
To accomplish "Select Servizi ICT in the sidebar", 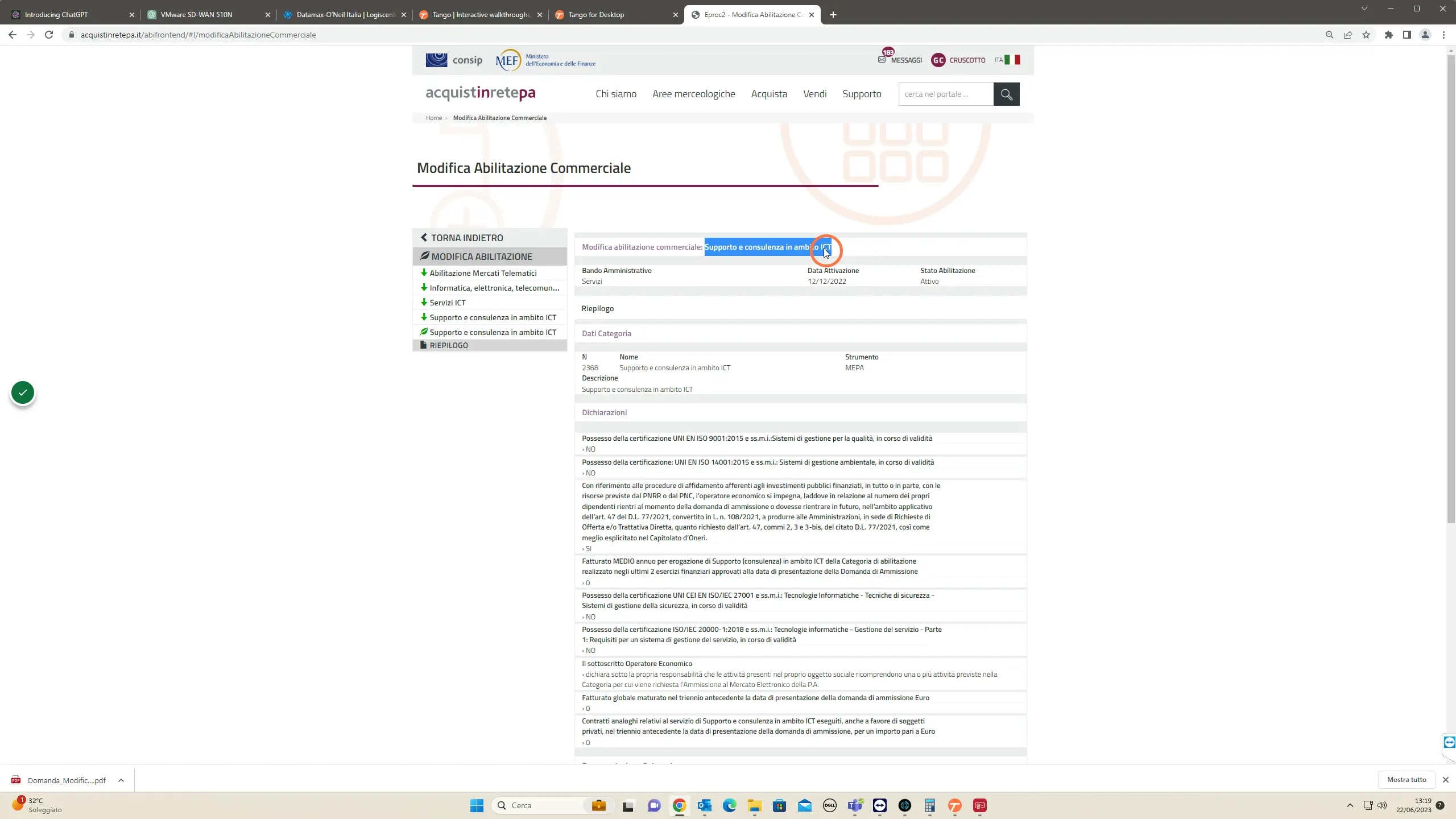I will coord(490,303).
